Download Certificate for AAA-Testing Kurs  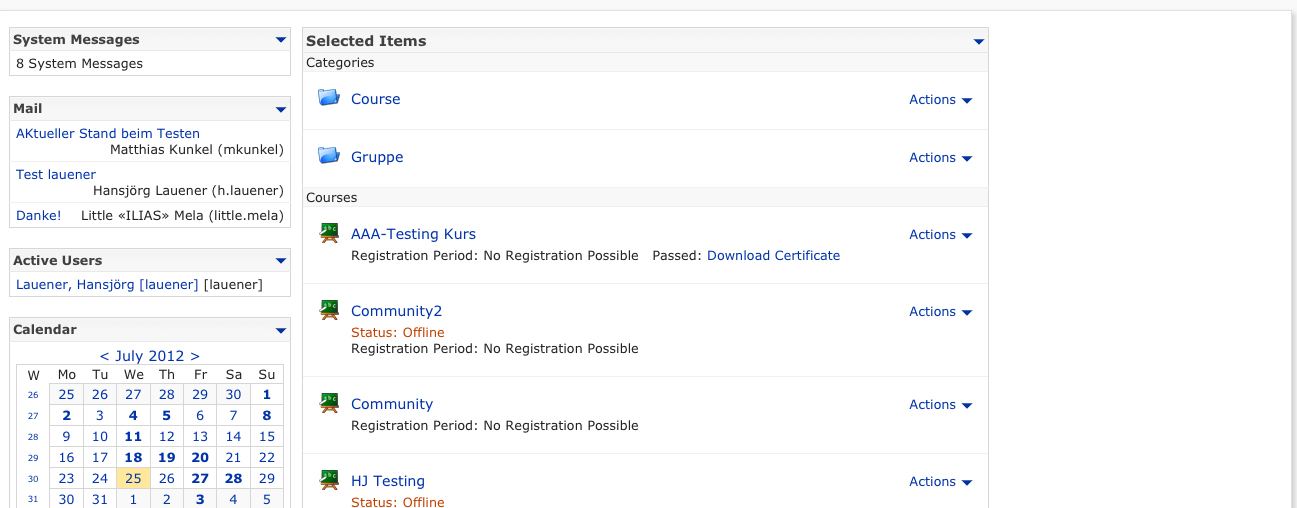tap(773, 255)
